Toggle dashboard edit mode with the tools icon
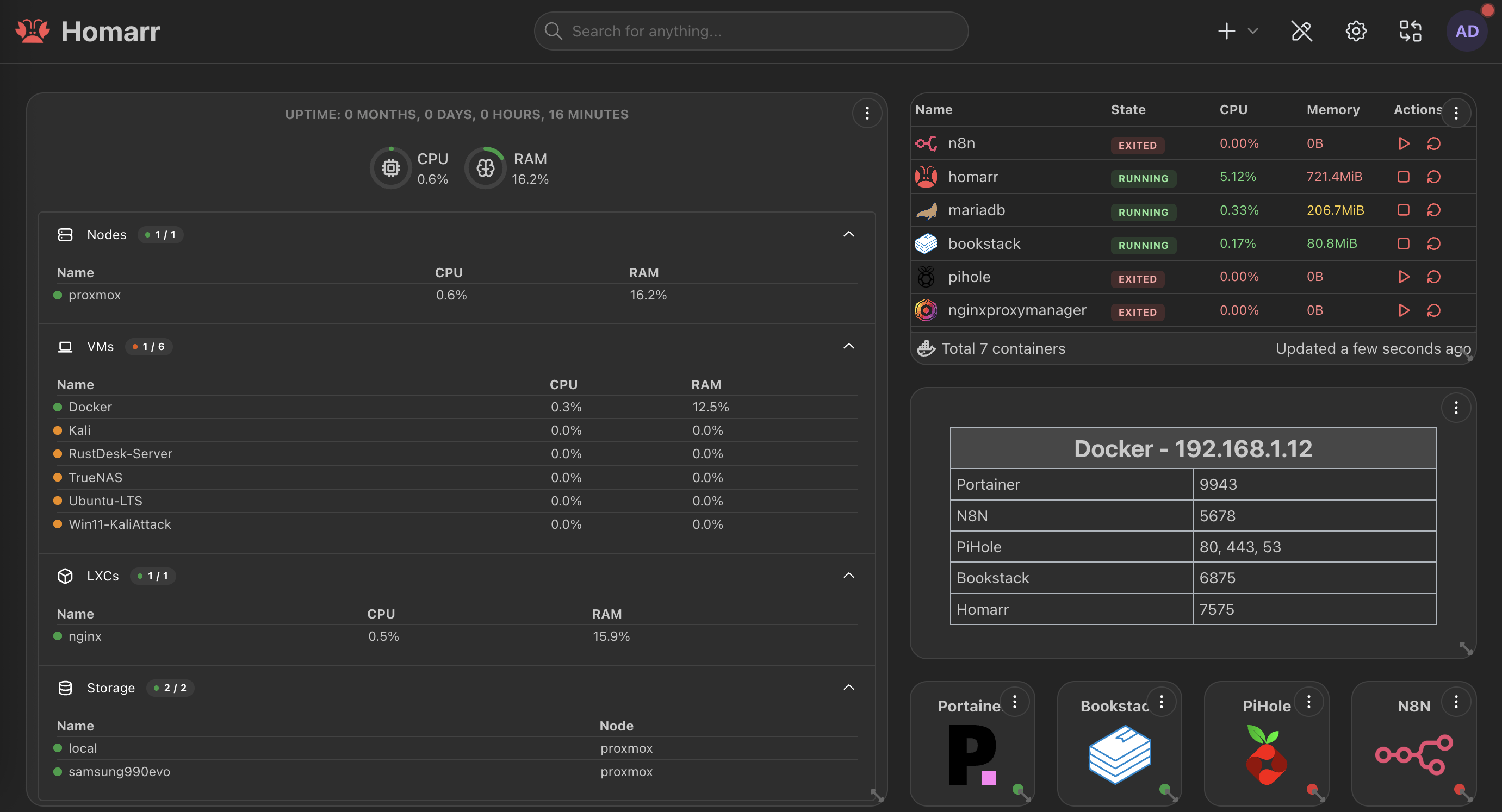 tap(1302, 31)
